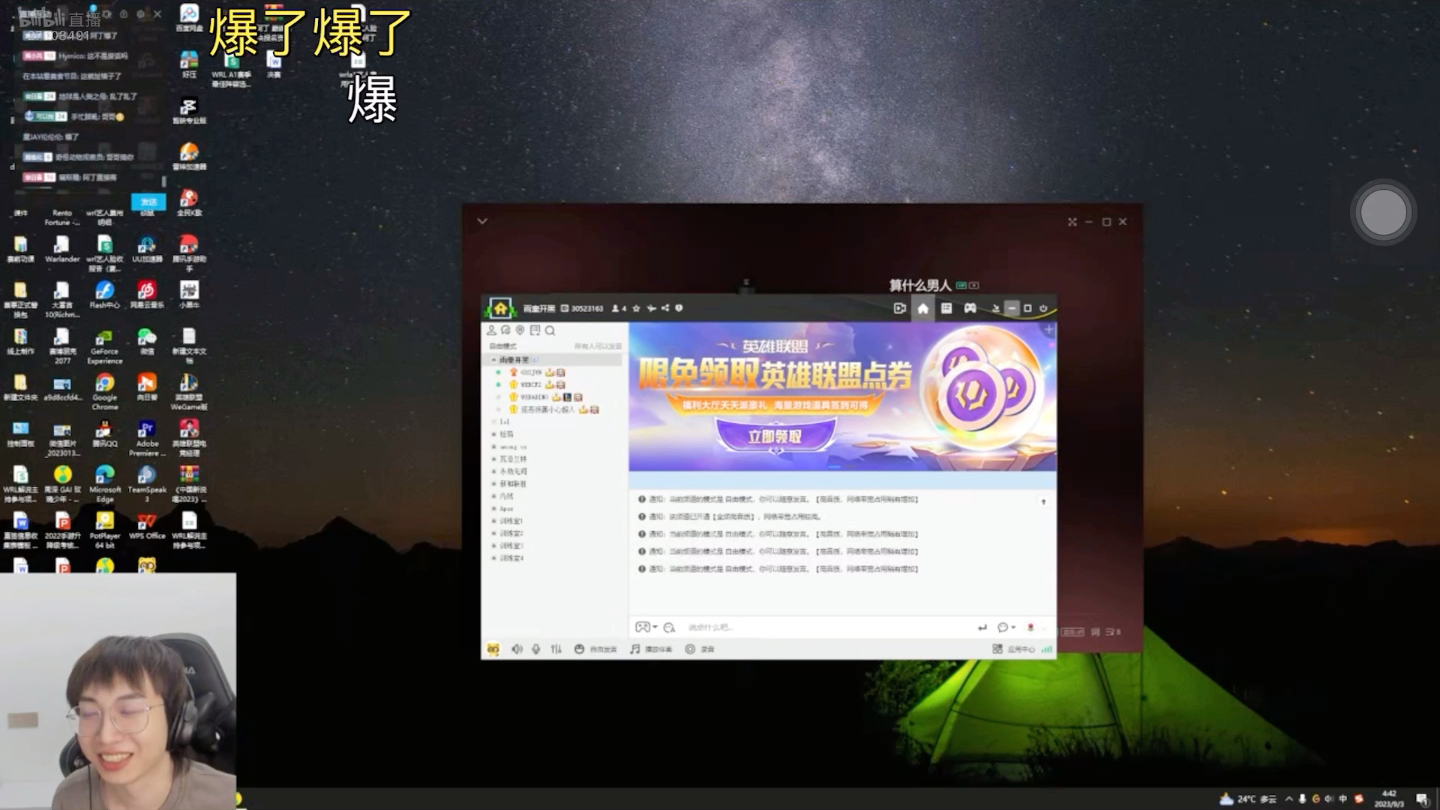Screen dimensions: 1440x810
Task: Select the 训练室4 sub-channel
Action: coord(511,558)
